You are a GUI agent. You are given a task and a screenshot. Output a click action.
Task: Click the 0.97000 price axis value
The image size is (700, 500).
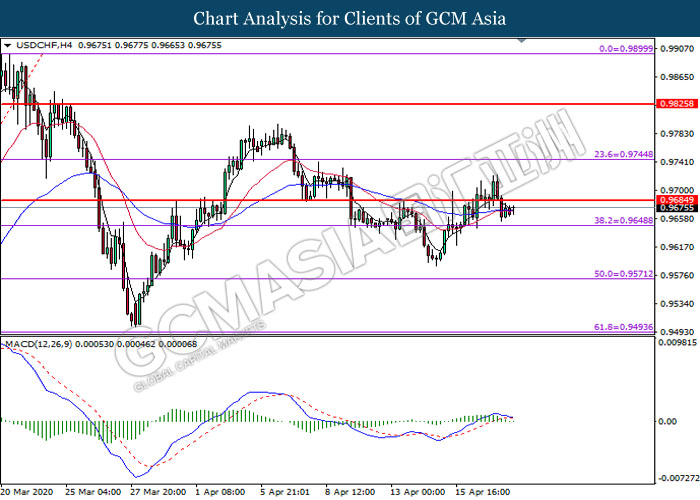point(677,190)
